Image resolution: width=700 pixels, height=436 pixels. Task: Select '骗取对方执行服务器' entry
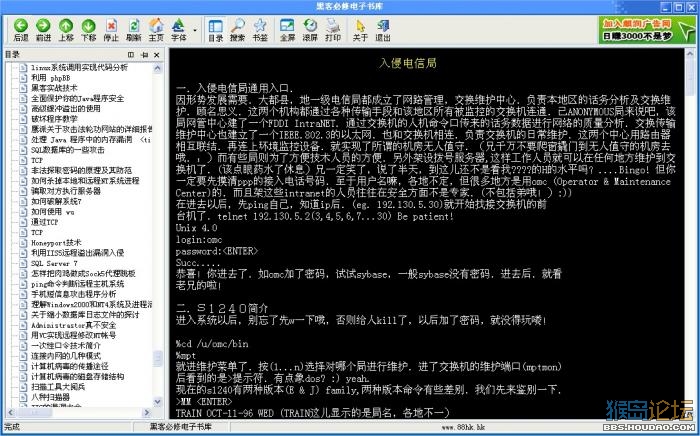66,191
